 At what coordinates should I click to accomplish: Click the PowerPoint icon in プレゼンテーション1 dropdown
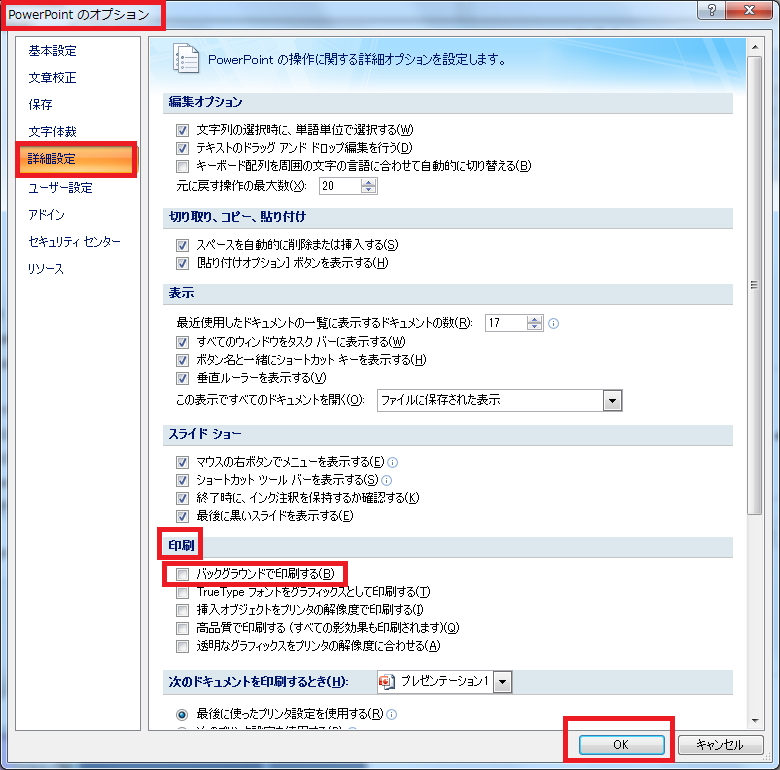point(387,681)
